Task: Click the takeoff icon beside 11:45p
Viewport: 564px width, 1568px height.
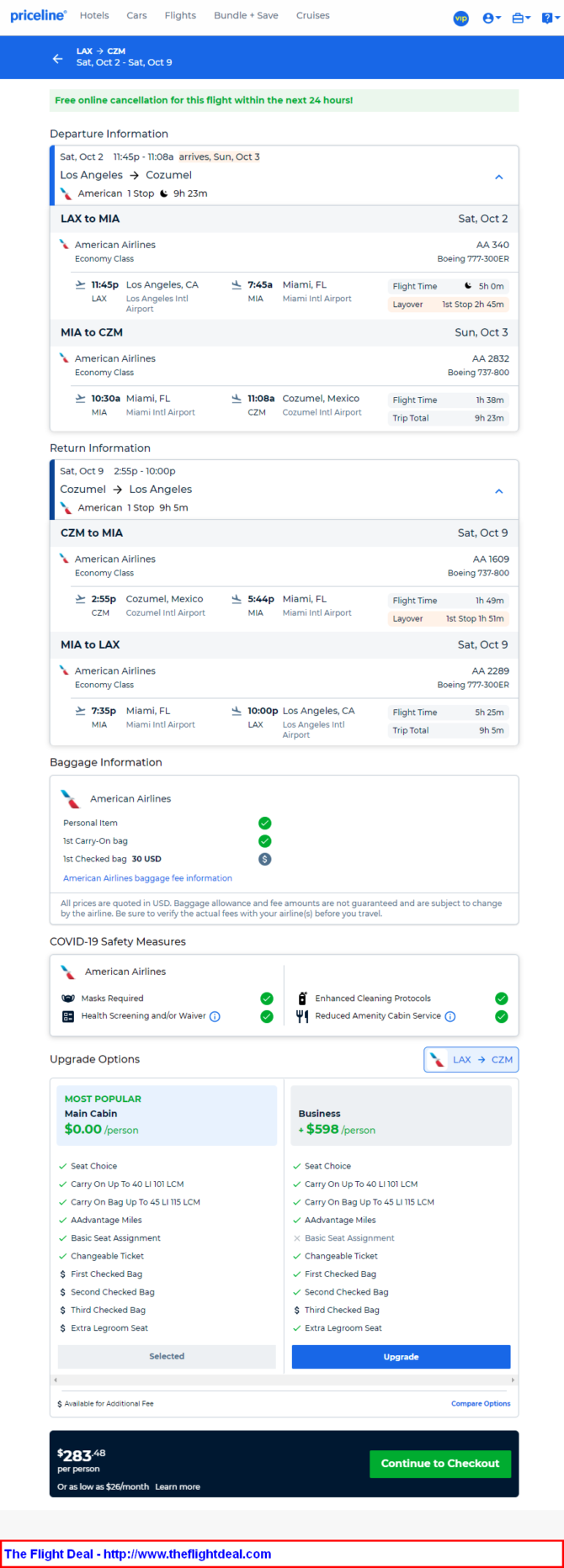Action: [81, 285]
